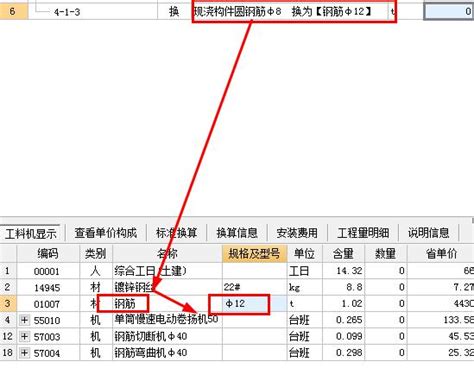Open the 标准换算 tab
The width and height of the screenshot is (474, 374).
pos(177,233)
